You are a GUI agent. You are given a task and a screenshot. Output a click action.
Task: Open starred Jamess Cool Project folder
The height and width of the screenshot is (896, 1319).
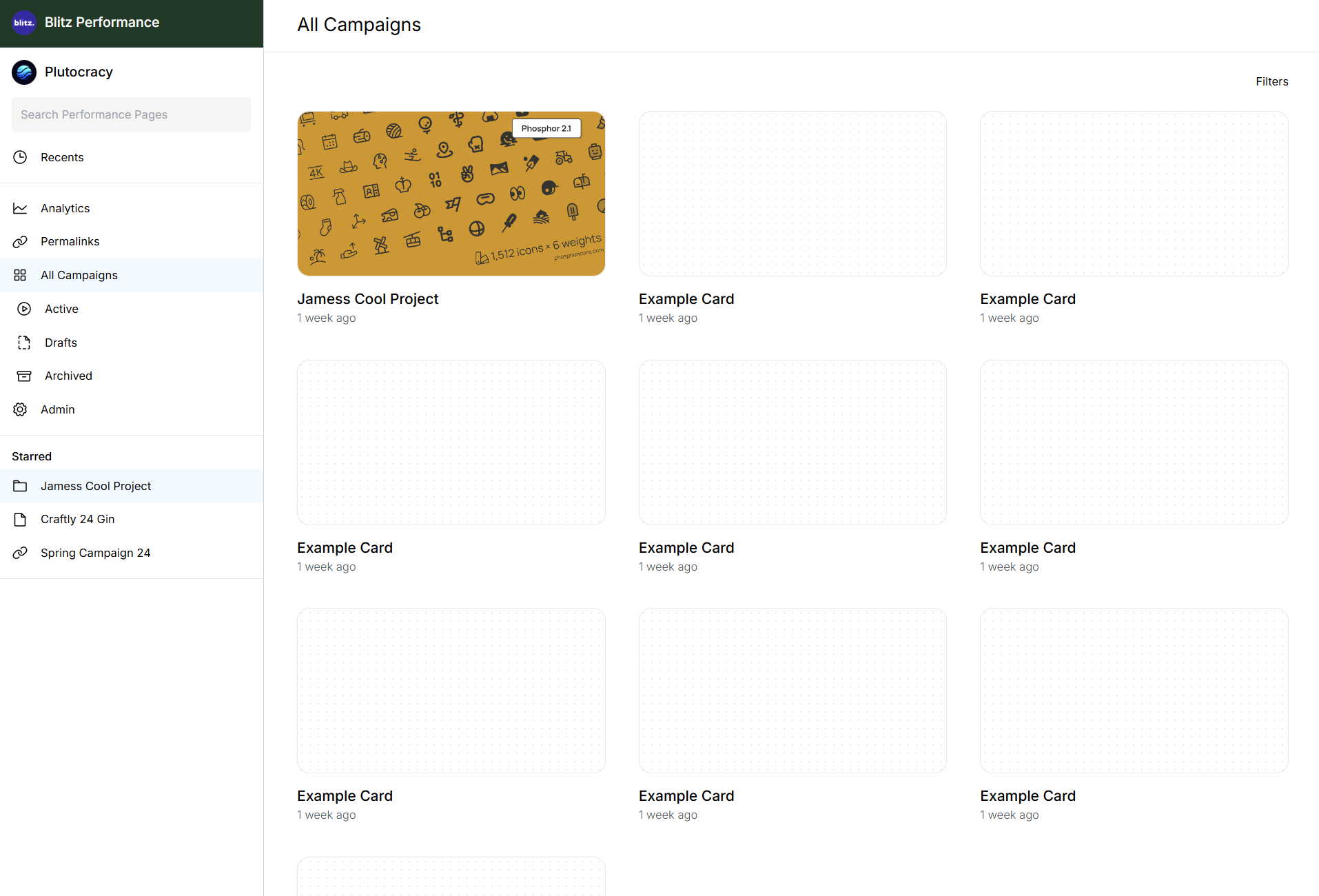(95, 486)
